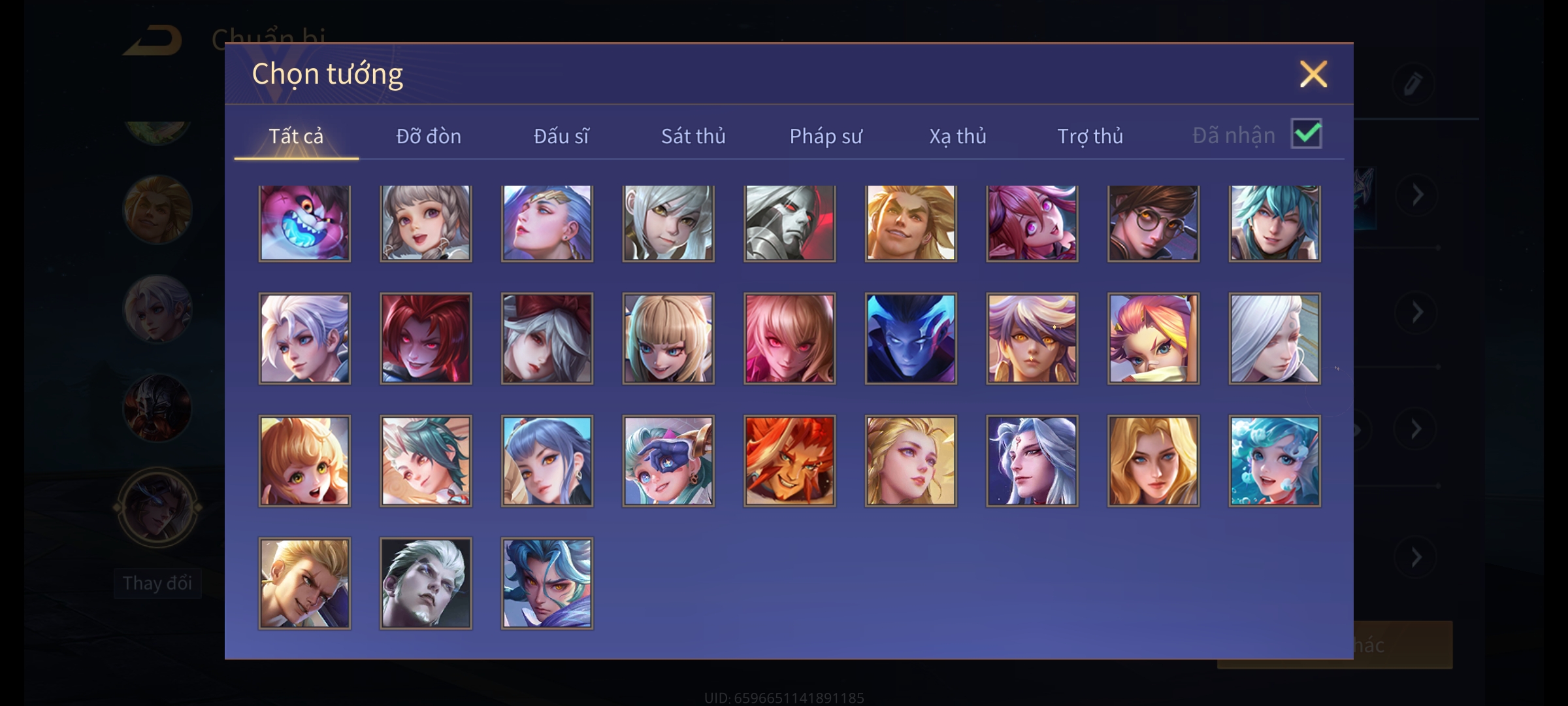Toggle the Đã nhận checkbox
The height and width of the screenshot is (706, 1568).
pos(1306,134)
